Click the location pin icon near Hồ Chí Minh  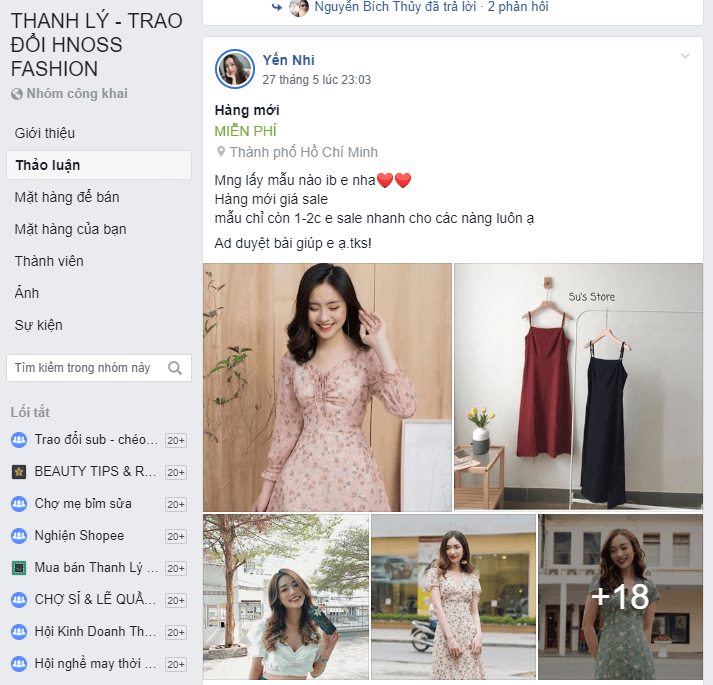[221, 151]
